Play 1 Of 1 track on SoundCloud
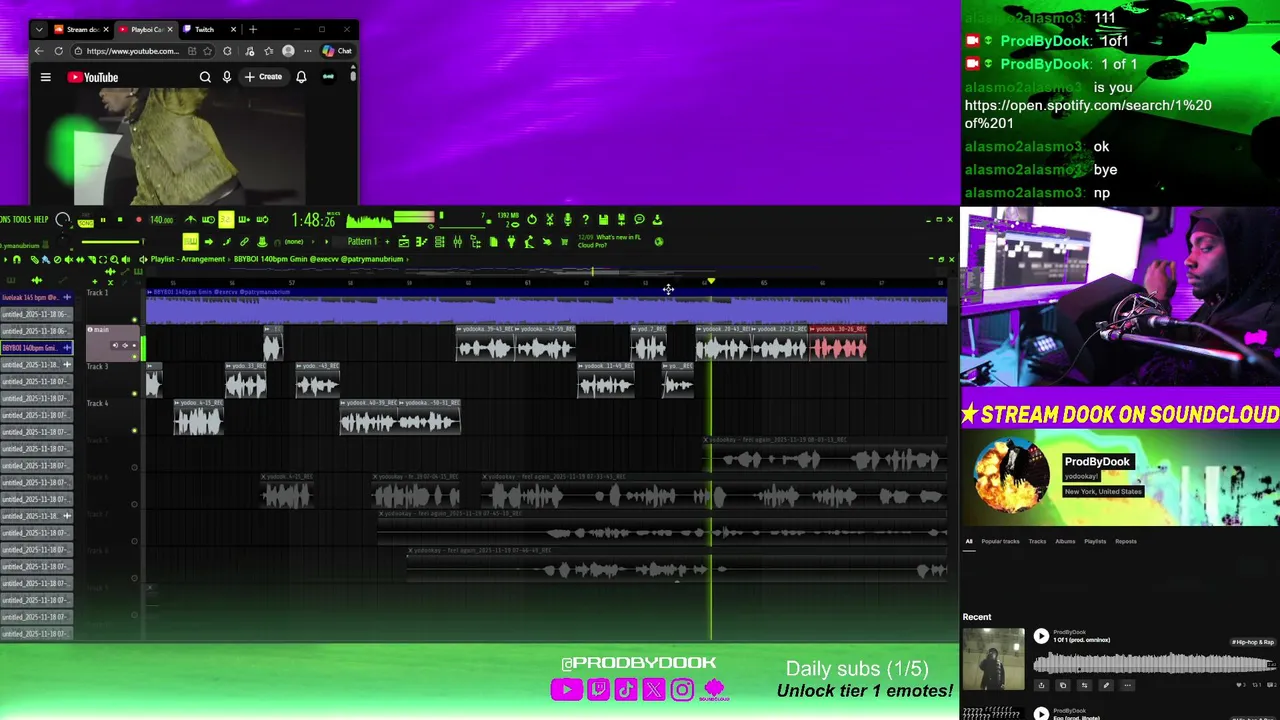Viewport: 1280px width, 720px height. 1041,636
